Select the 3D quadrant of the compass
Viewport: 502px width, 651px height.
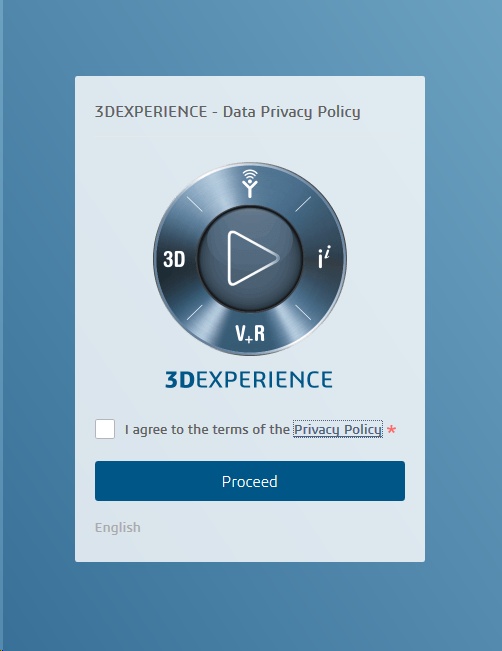(x=174, y=259)
